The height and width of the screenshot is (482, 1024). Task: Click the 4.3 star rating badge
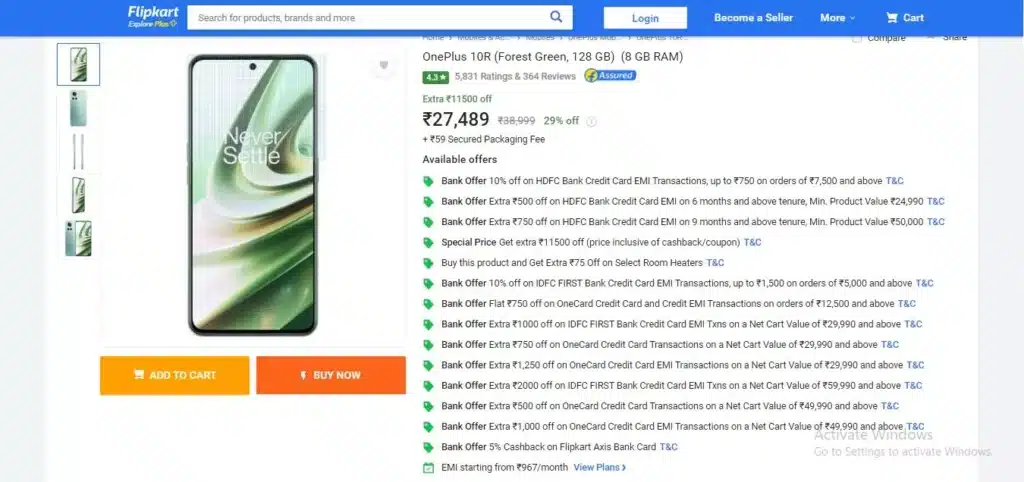click(435, 77)
